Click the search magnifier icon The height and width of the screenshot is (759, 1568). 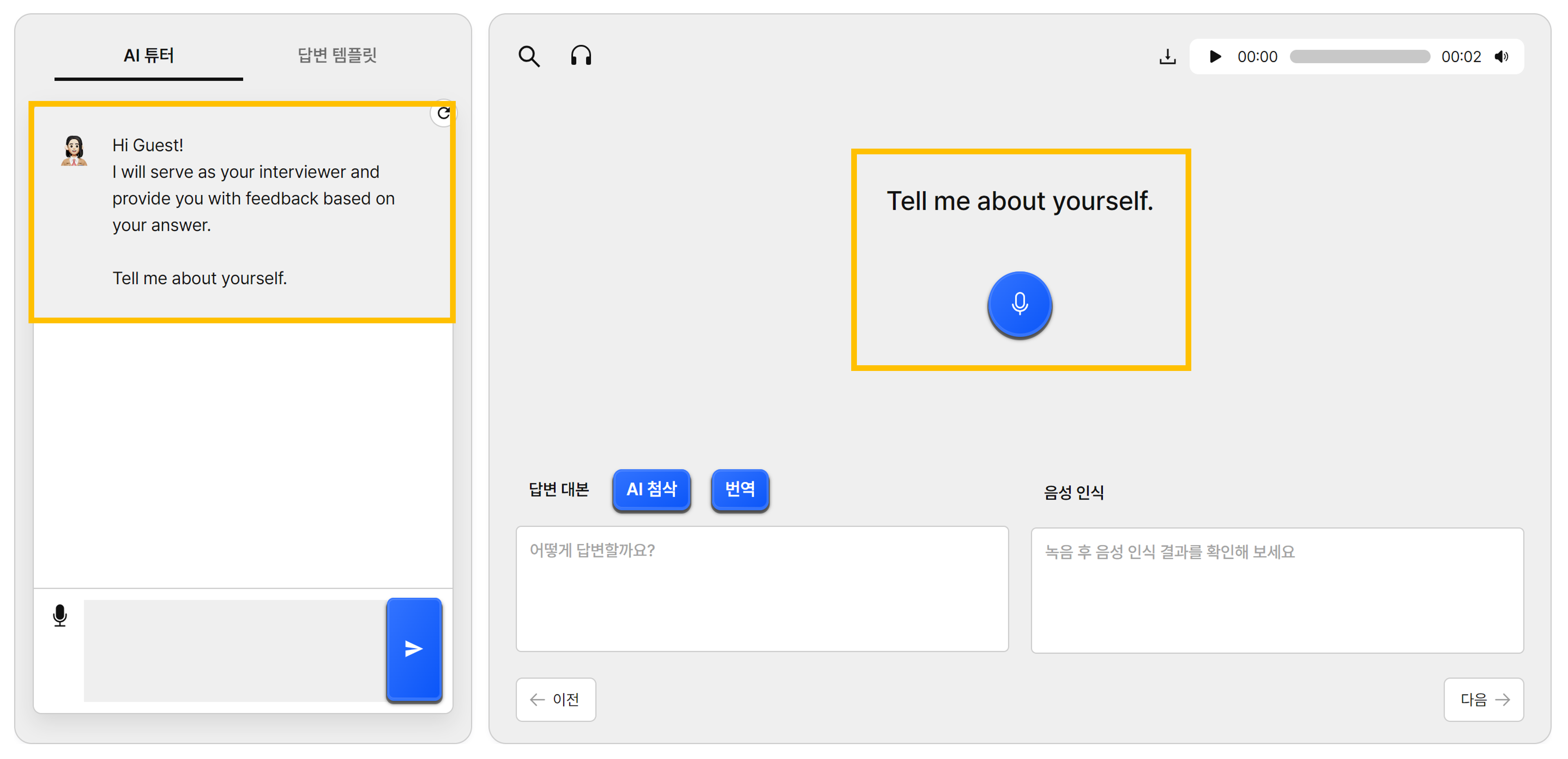click(528, 57)
